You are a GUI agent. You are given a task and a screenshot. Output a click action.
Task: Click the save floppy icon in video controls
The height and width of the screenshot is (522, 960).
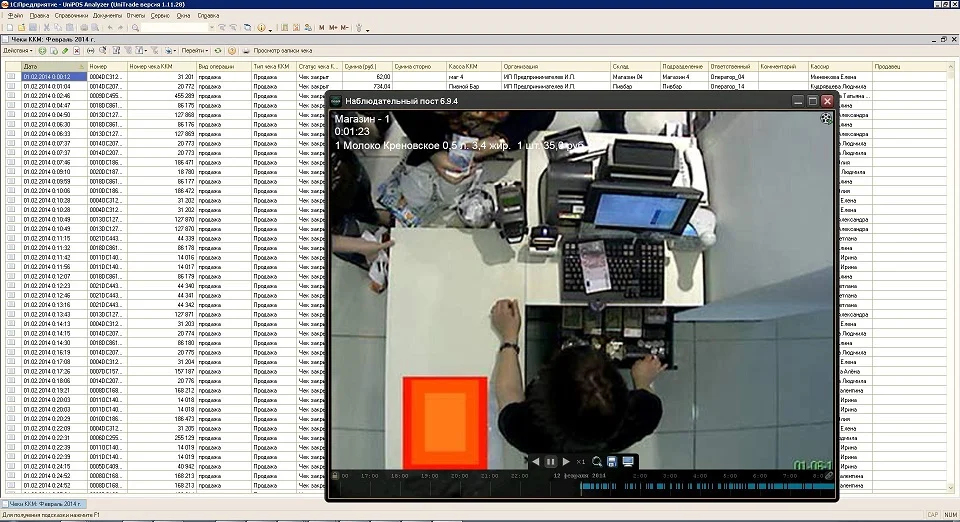pyautogui.click(x=612, y=461)
